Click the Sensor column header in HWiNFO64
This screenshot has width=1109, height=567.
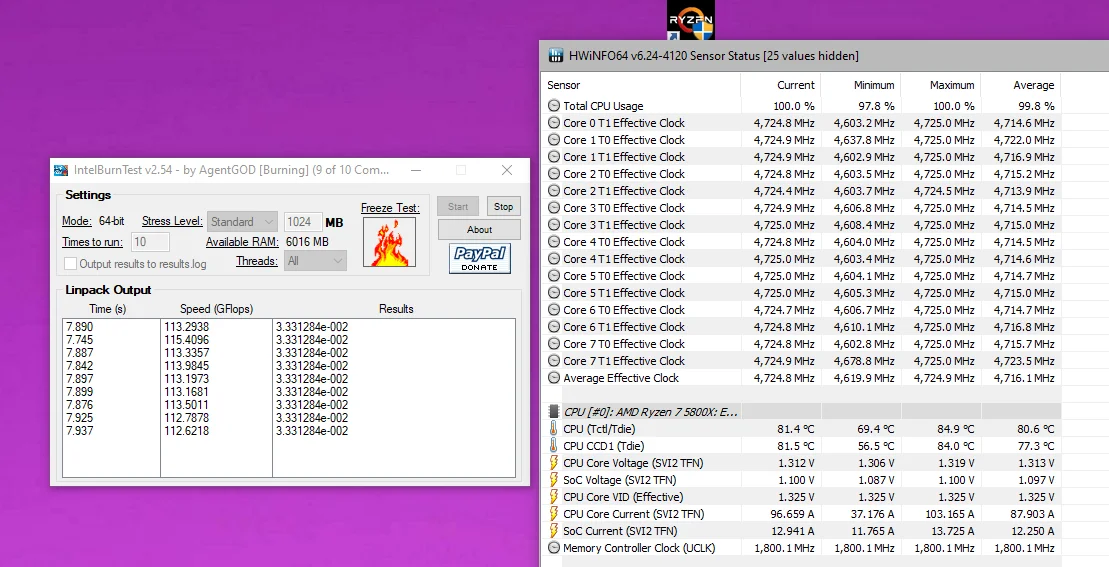564,85
